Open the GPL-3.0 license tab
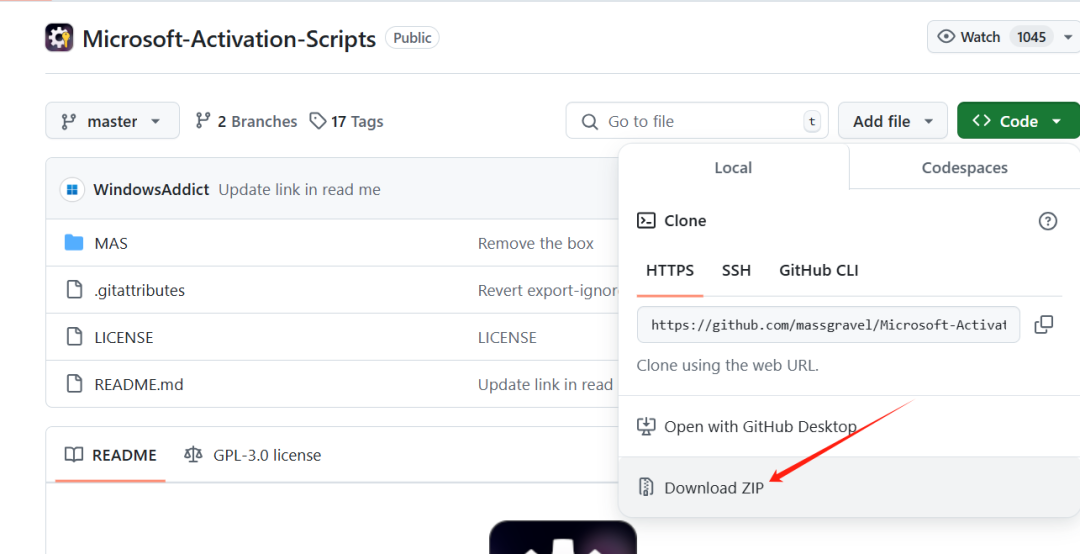This screenshot has height=554, width=1080. (x=253, y=455)
